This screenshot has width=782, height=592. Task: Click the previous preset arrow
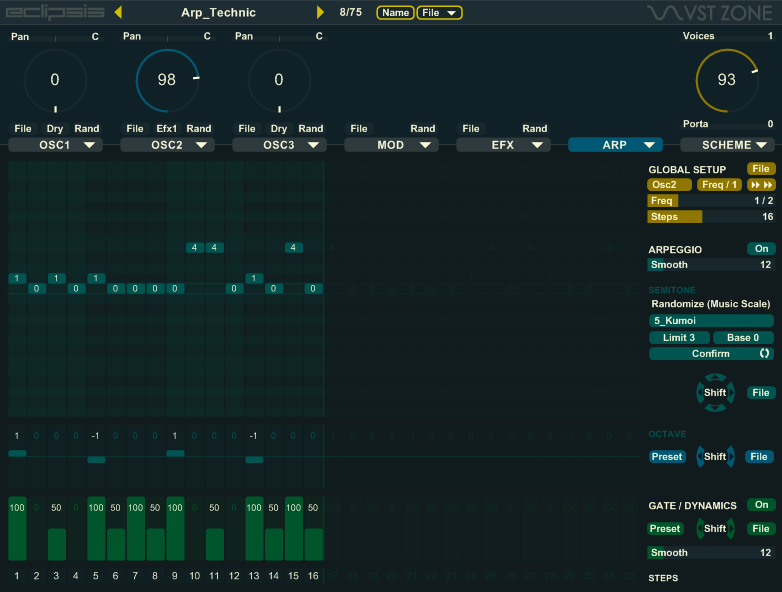(x=118, y=12)
